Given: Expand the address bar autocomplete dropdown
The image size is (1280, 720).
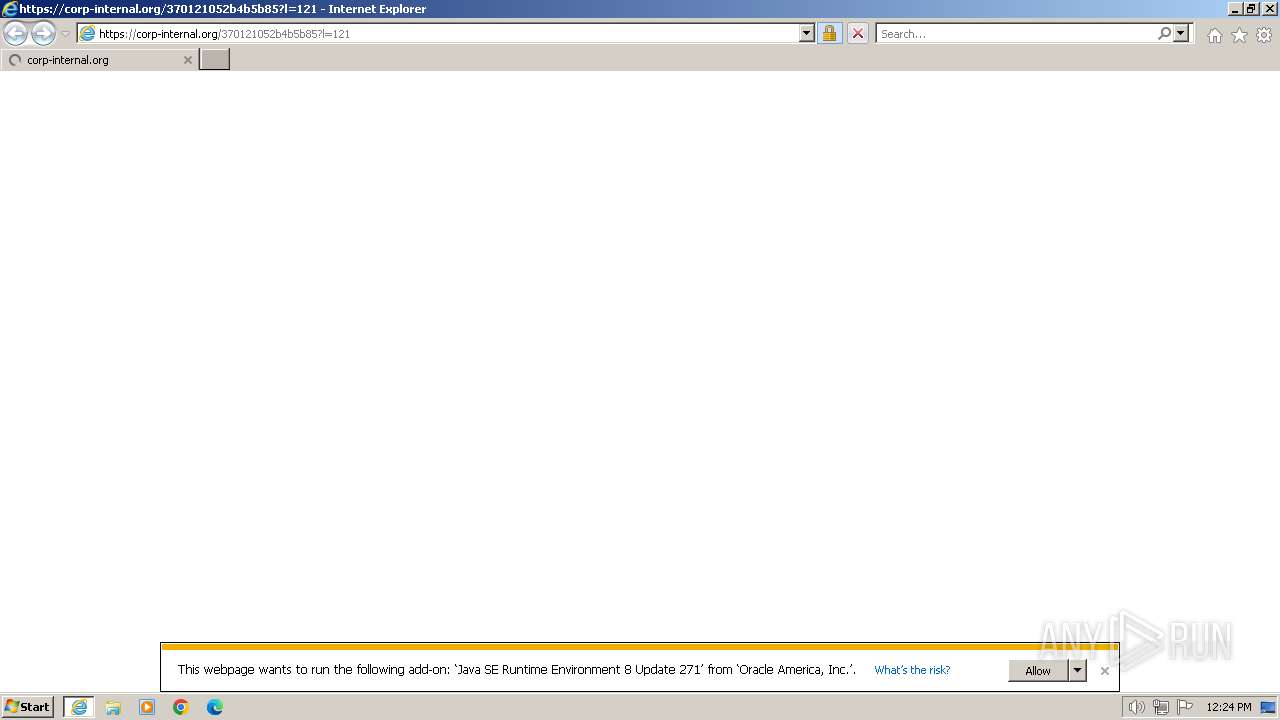Looking at the screenshot, I should 807,33.
